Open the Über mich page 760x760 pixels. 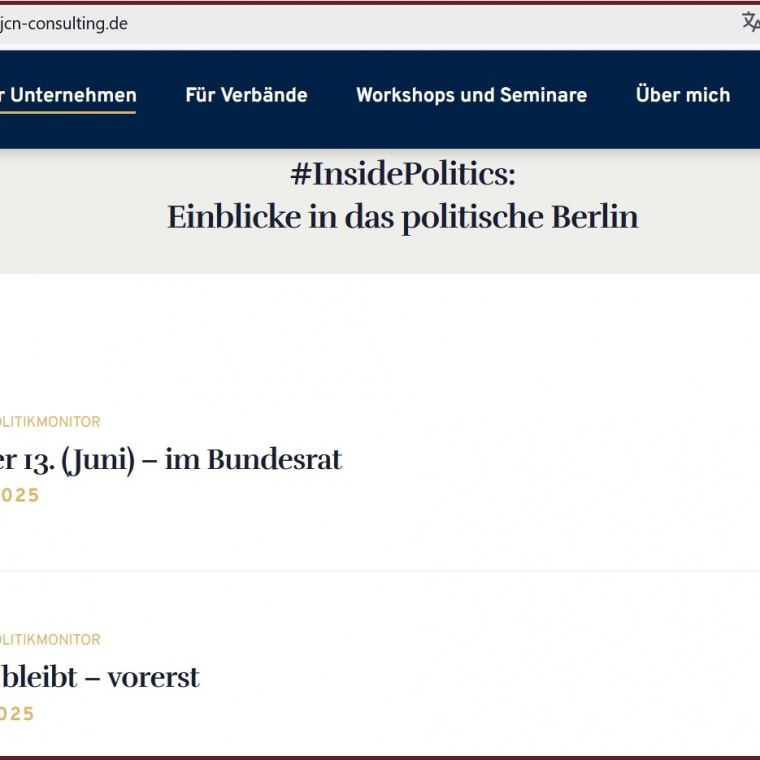point(683,95)
